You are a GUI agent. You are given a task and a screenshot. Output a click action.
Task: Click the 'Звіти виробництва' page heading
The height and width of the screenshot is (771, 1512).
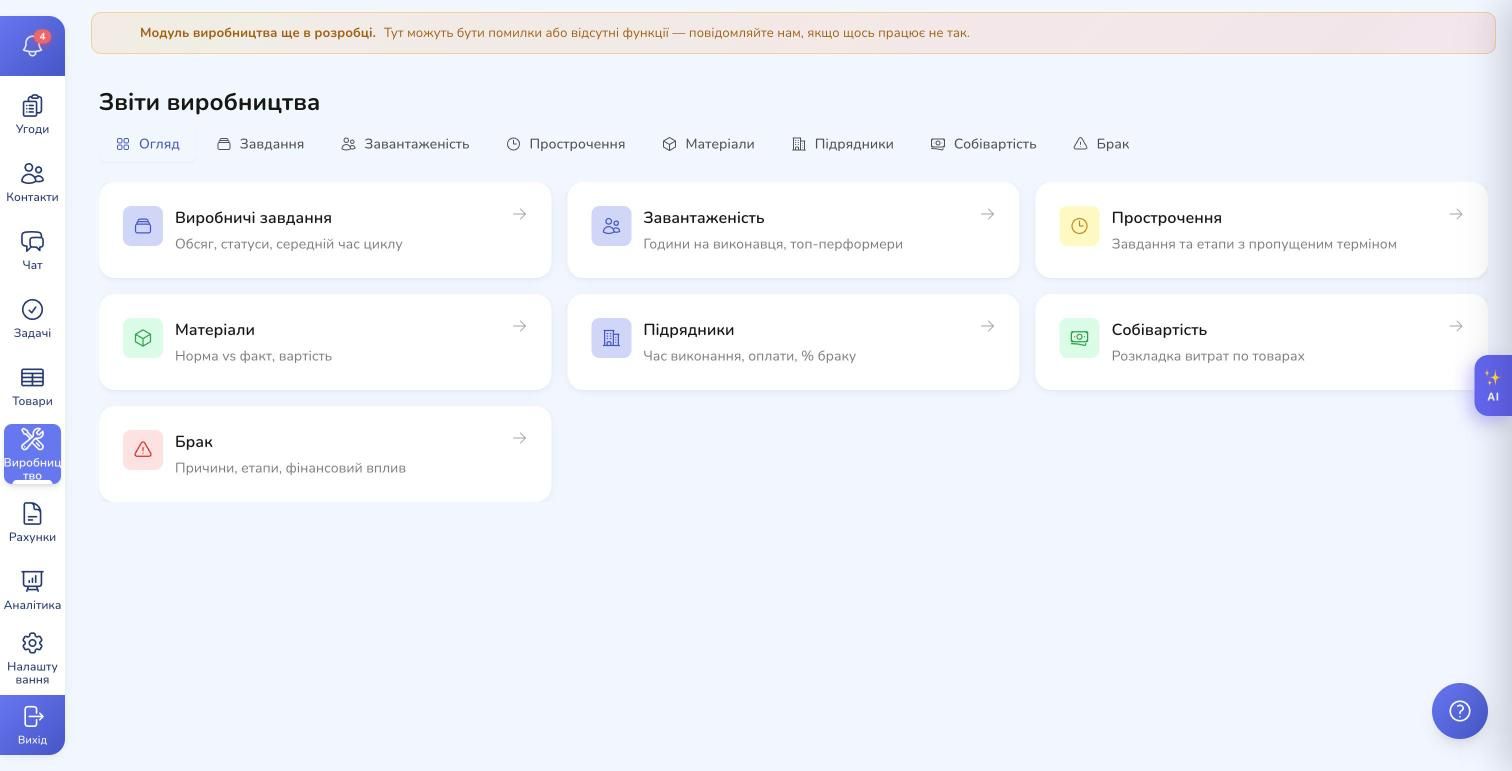coord(209,102)
